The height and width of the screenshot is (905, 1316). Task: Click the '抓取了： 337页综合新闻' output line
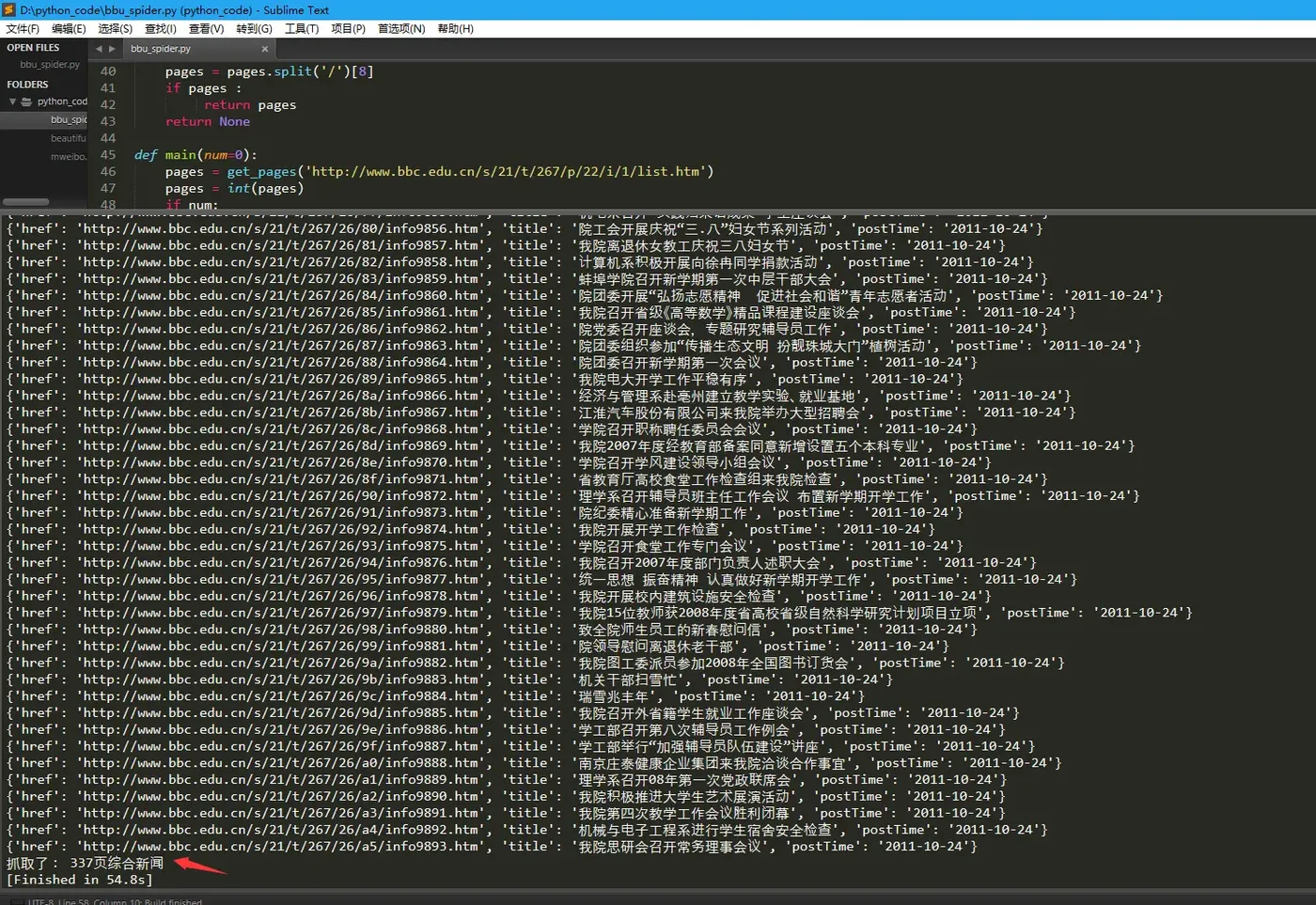tap(86, 864)
